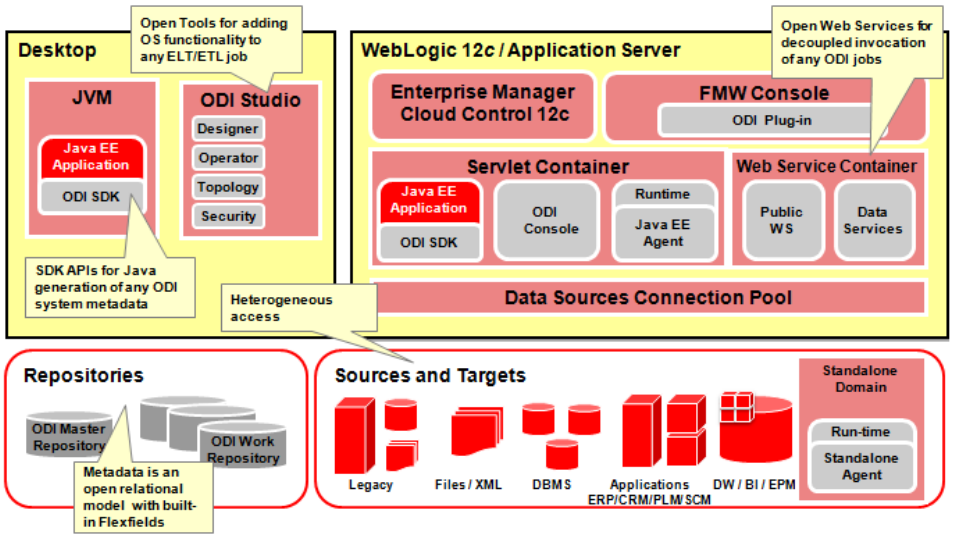Click the Run-time label above Standalone Agent
Screen dimensions: 955x538
click(x=861, y=431)
